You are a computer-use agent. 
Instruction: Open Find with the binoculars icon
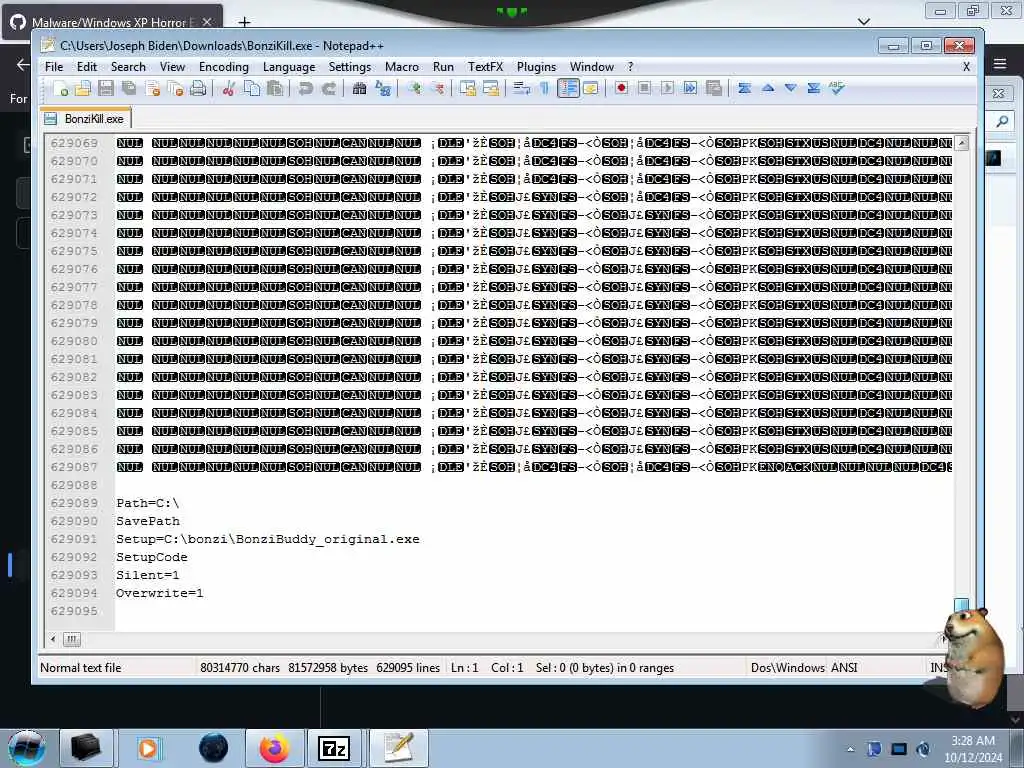pyautogui.click(x=359, y=88)
